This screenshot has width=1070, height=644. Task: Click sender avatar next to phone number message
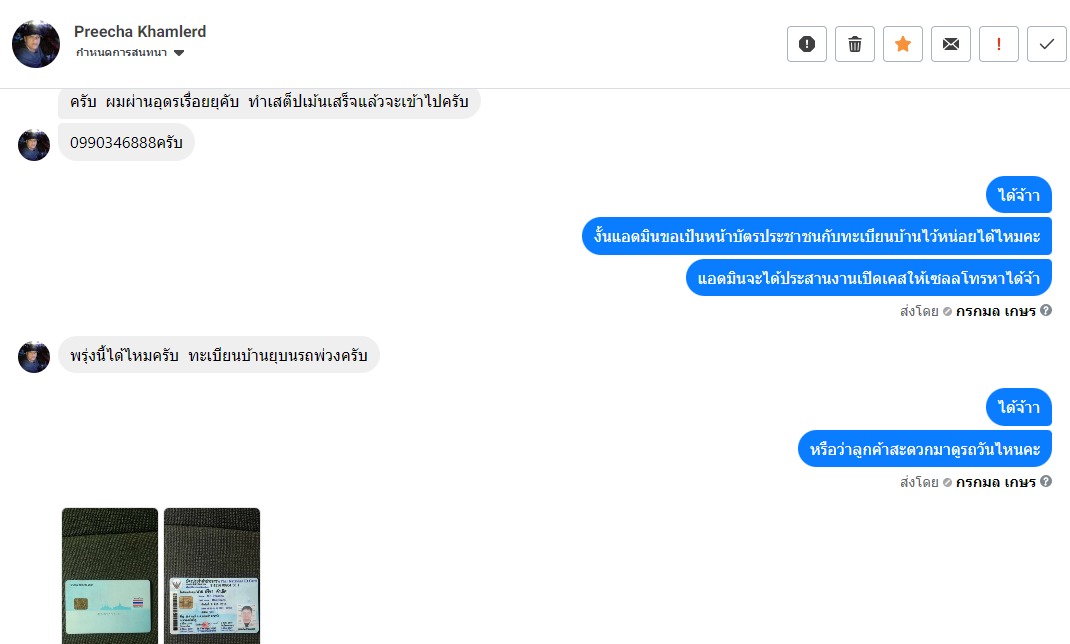click(34, 145)
